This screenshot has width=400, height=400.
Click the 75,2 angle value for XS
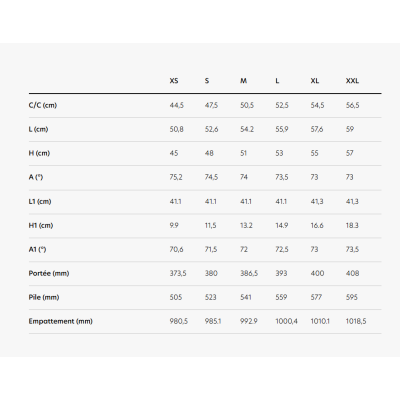pos(176,177)
